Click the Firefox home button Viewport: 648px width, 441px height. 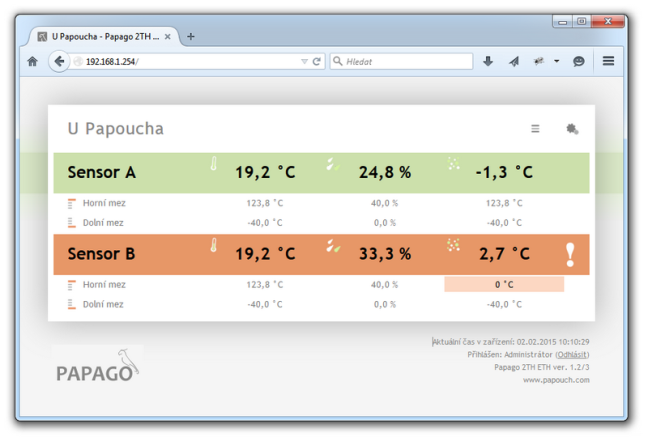pyautogui.click(x=32, y=61)
